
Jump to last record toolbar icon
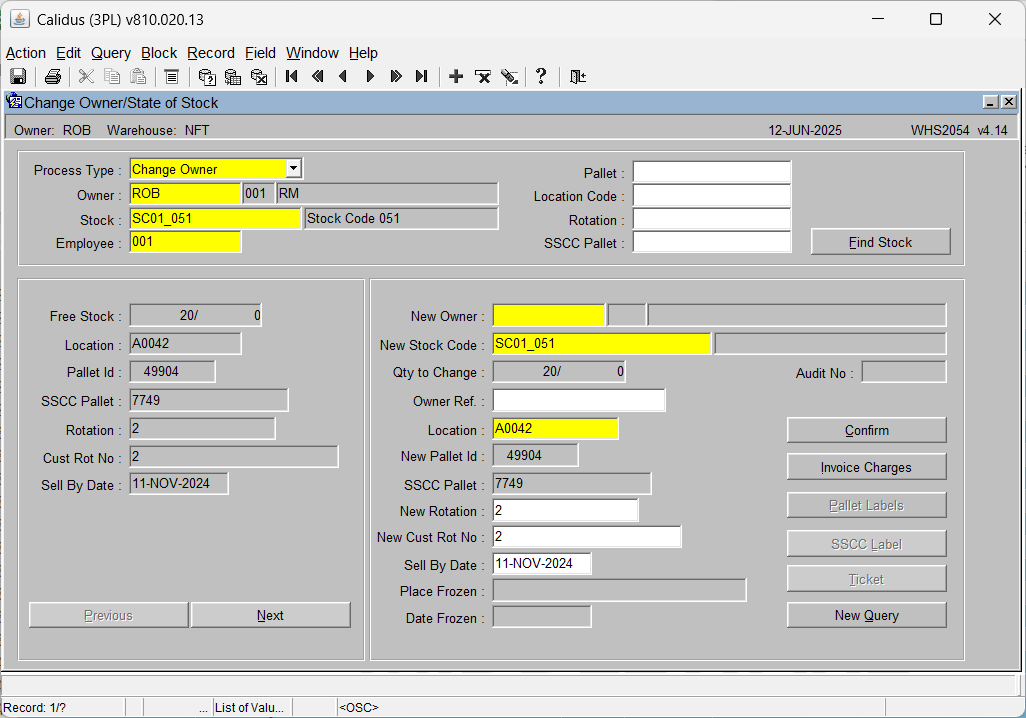point(421,77)
